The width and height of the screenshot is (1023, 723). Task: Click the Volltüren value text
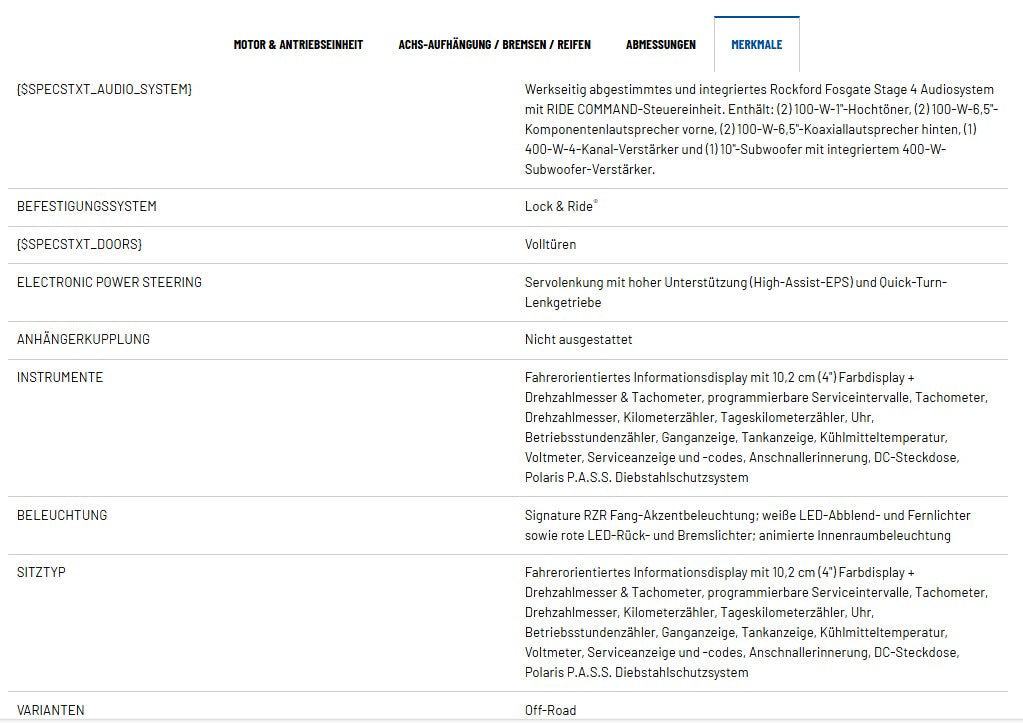click(x=550, y=244)
